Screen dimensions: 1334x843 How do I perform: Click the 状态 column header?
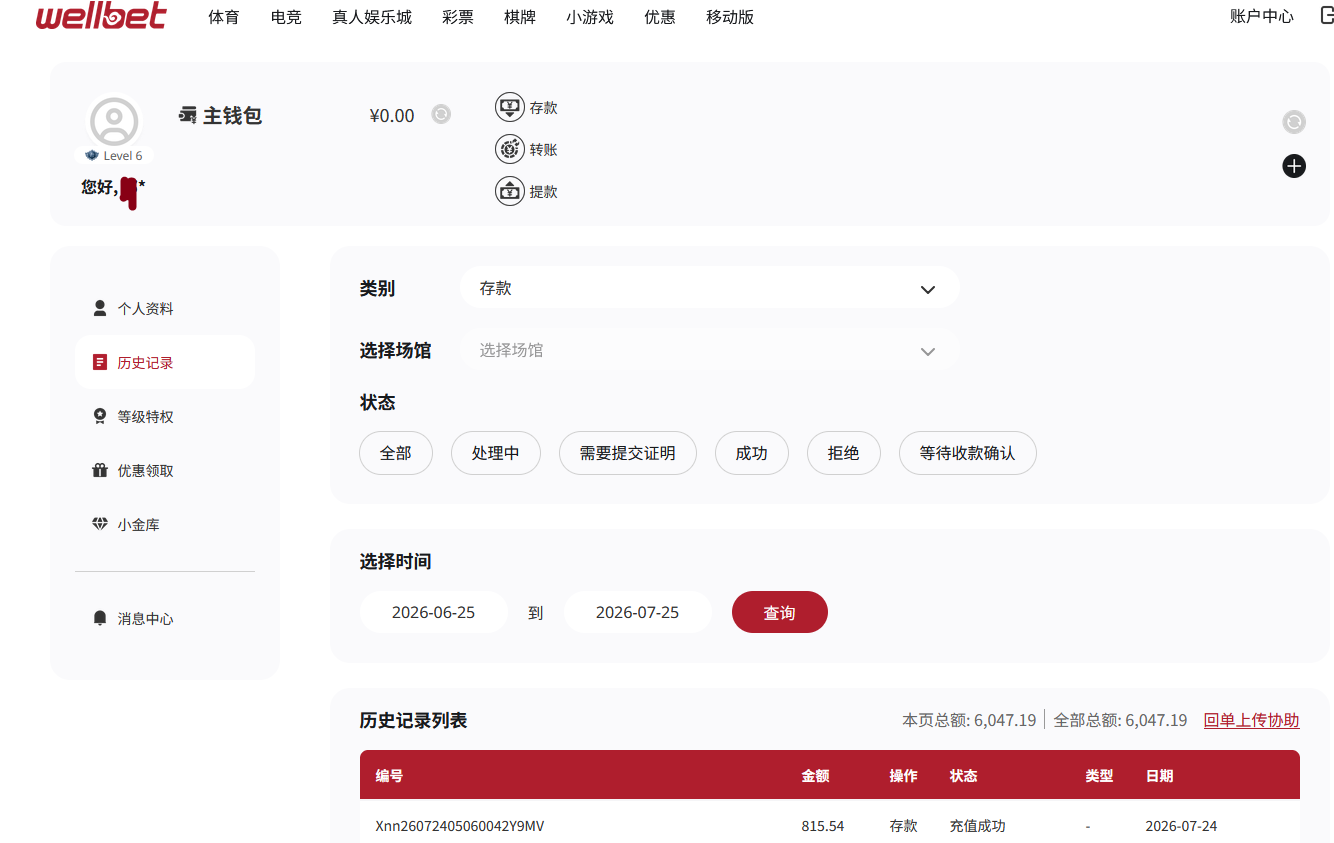click(x=964, y=775)
